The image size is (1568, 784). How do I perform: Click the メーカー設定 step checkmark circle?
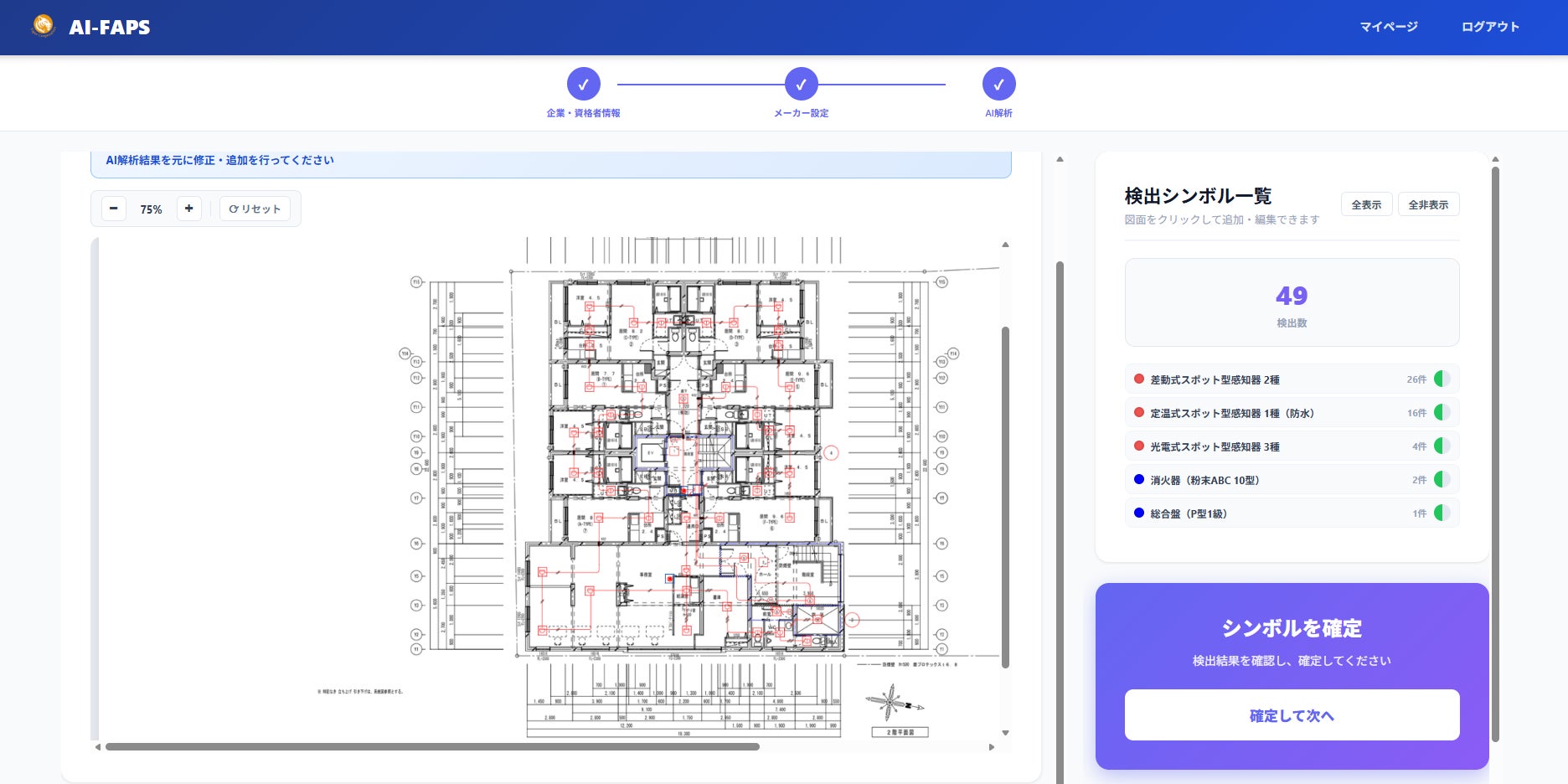[802, 84]
